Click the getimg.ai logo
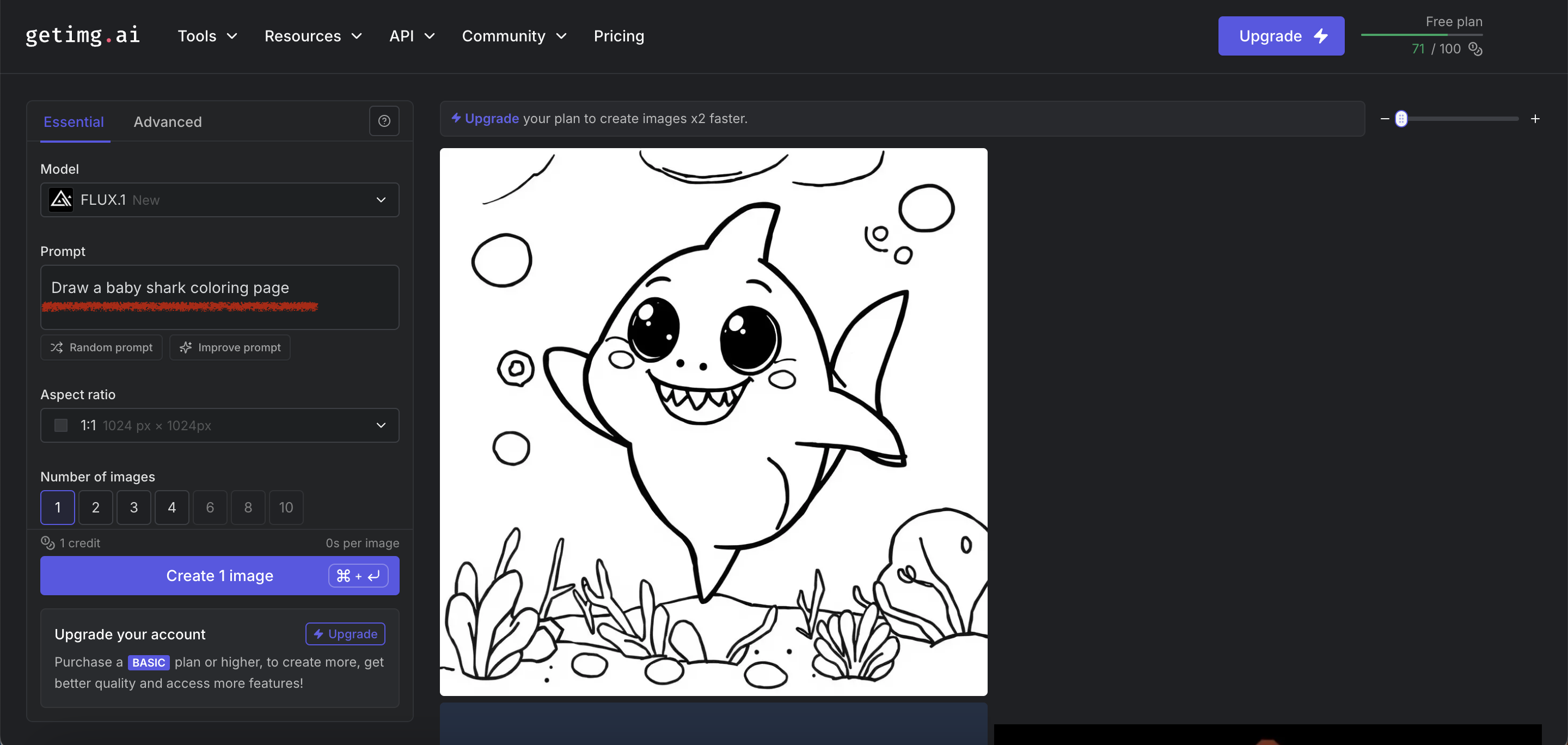The width and height of the screenshot is (1568, 745). pos(83,35)
